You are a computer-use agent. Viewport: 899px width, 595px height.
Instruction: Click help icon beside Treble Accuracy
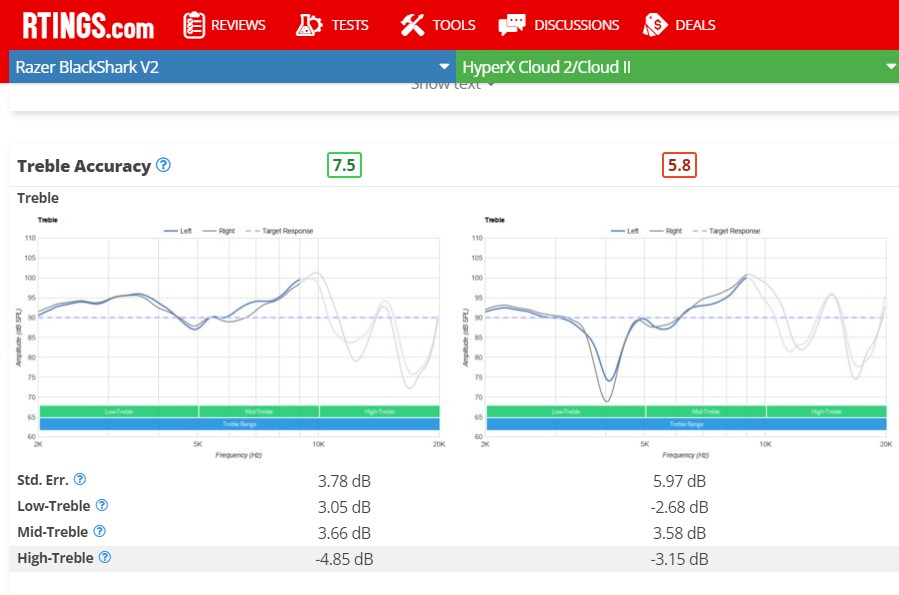(x=163, y=165)
